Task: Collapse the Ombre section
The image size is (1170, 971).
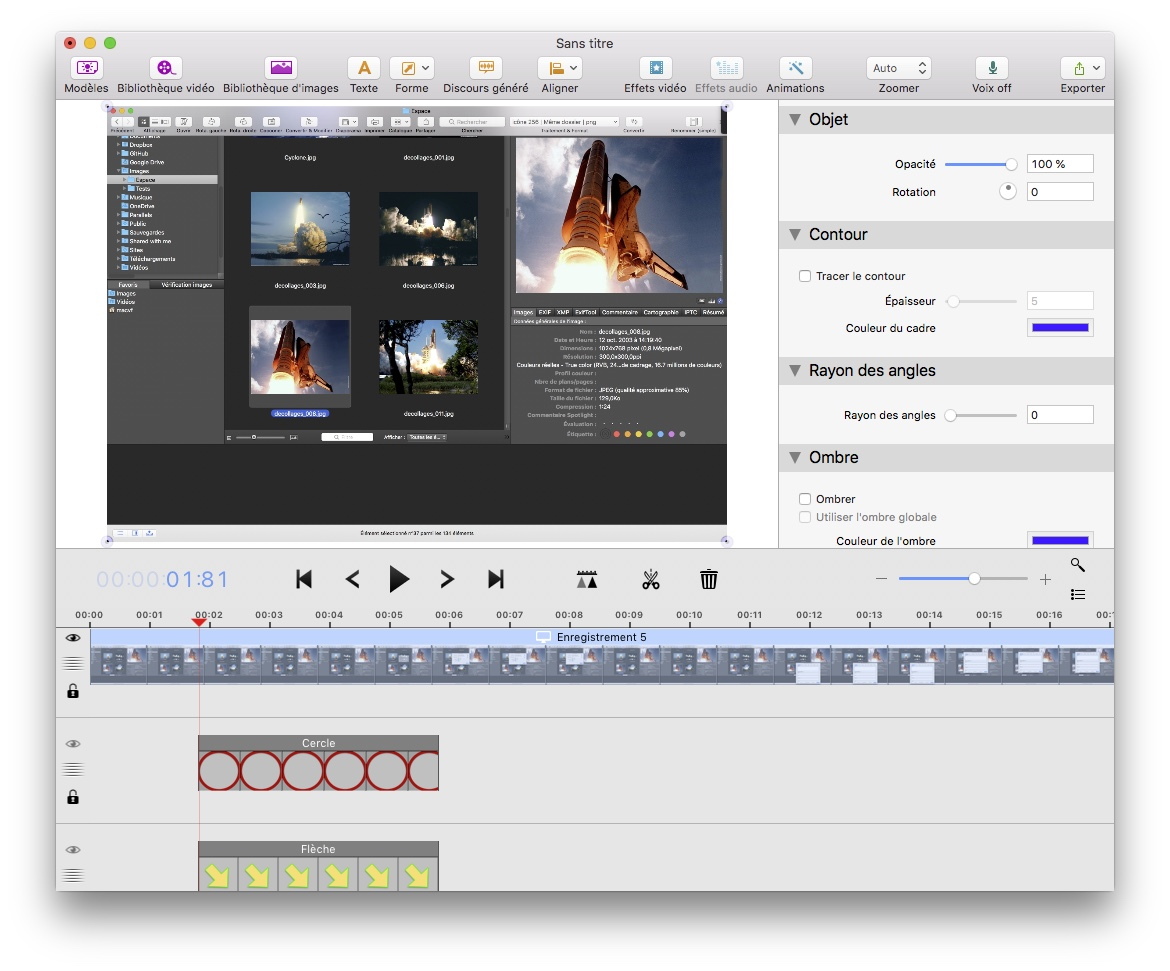Action: (795, 458)
